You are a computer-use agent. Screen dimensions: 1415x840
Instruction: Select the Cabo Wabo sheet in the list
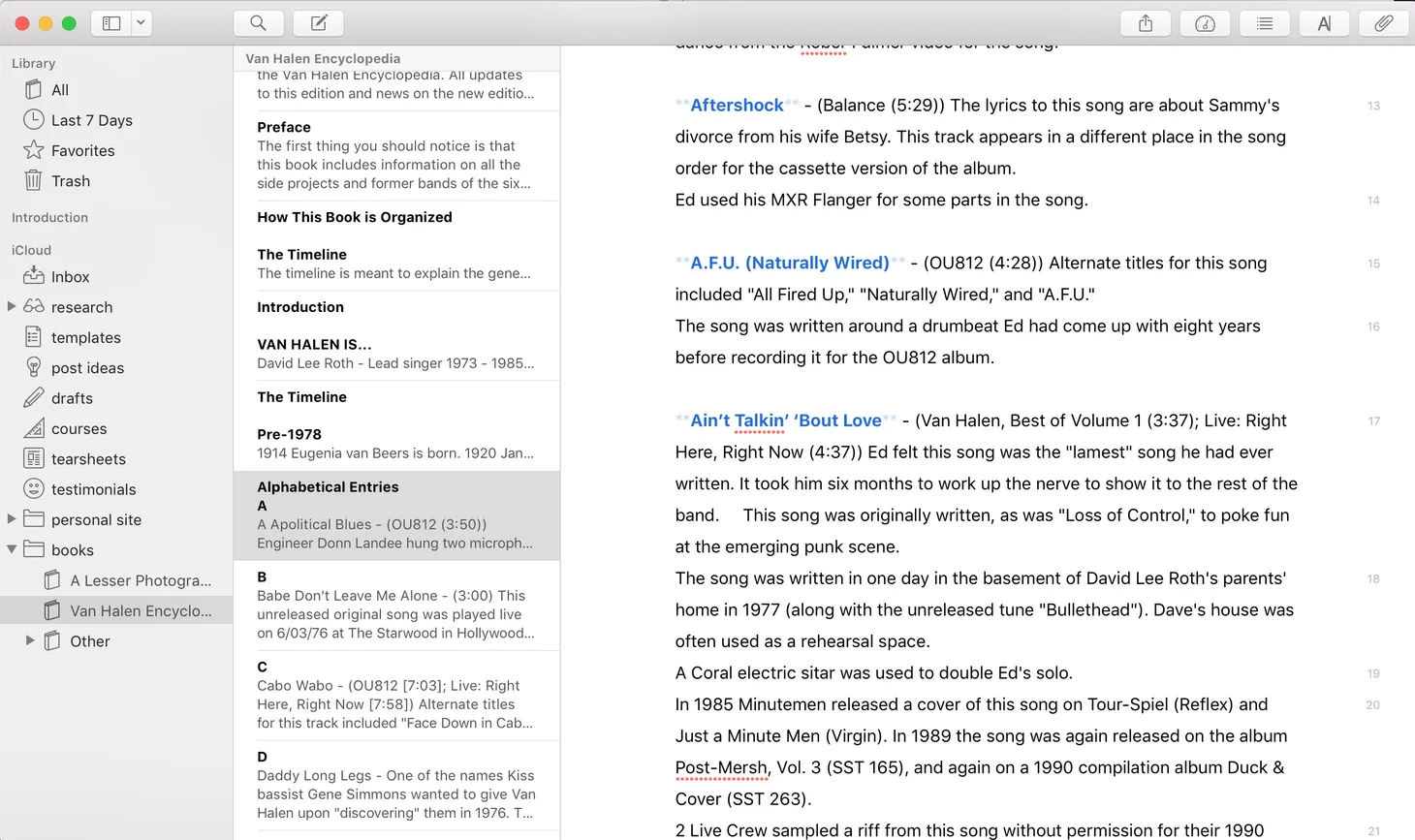(x=397, y=695)
